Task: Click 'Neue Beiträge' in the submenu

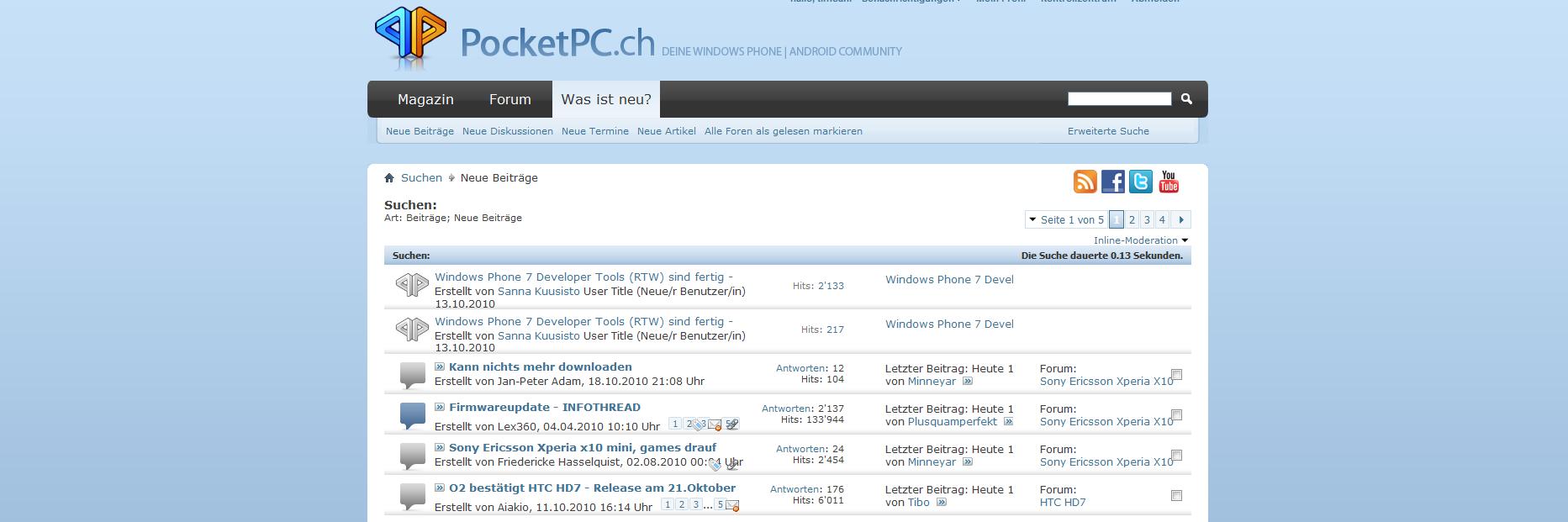Action: (x=420, y=131)
